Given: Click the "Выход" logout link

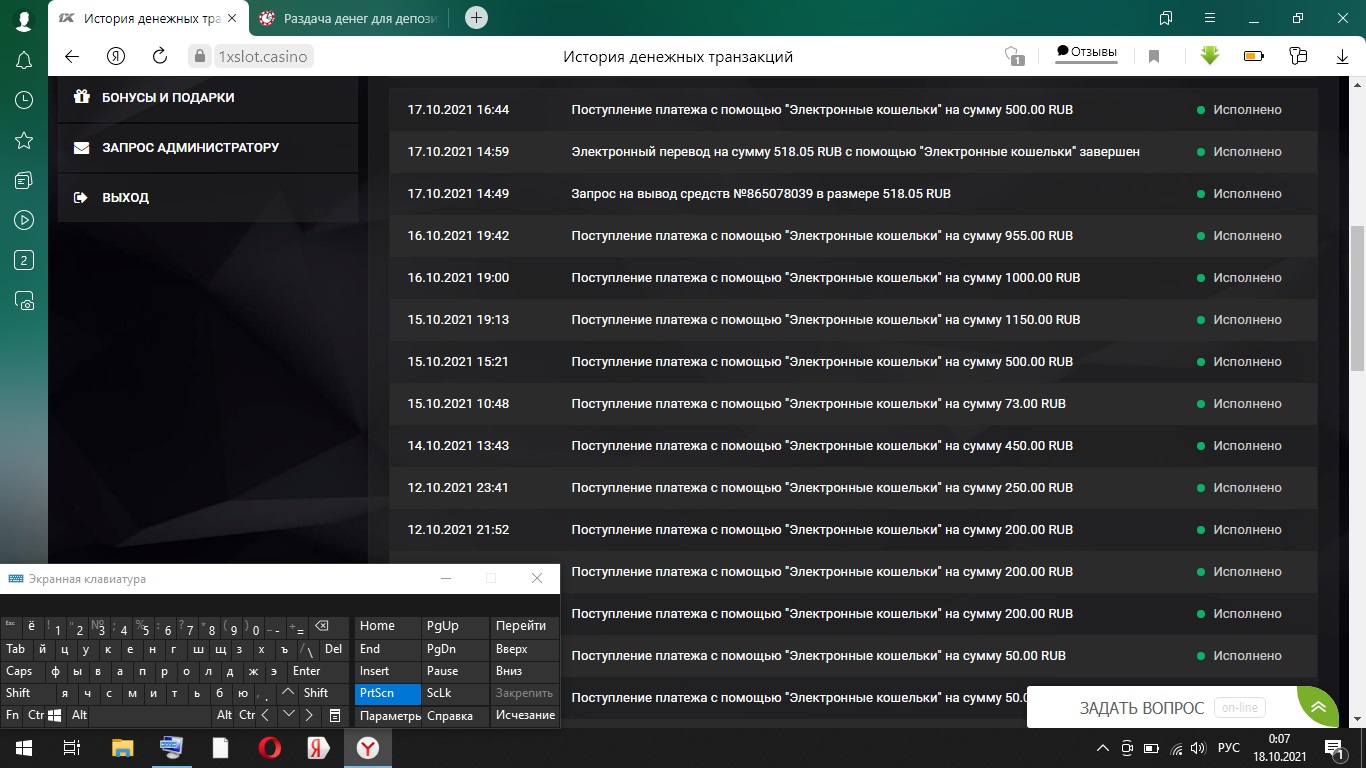Looking at the screenshot, I should point(125,198).
